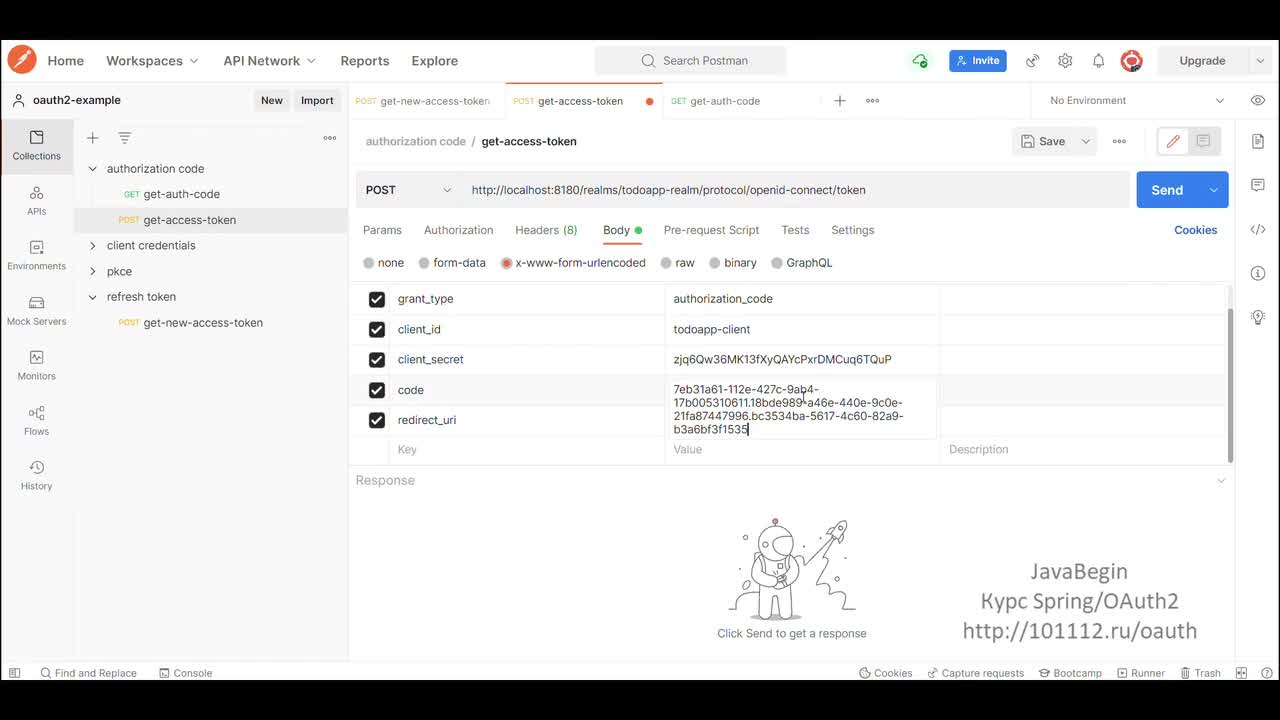Open the code snippet icon in right sidebar
The image size is (1280, 720).
1258,229
